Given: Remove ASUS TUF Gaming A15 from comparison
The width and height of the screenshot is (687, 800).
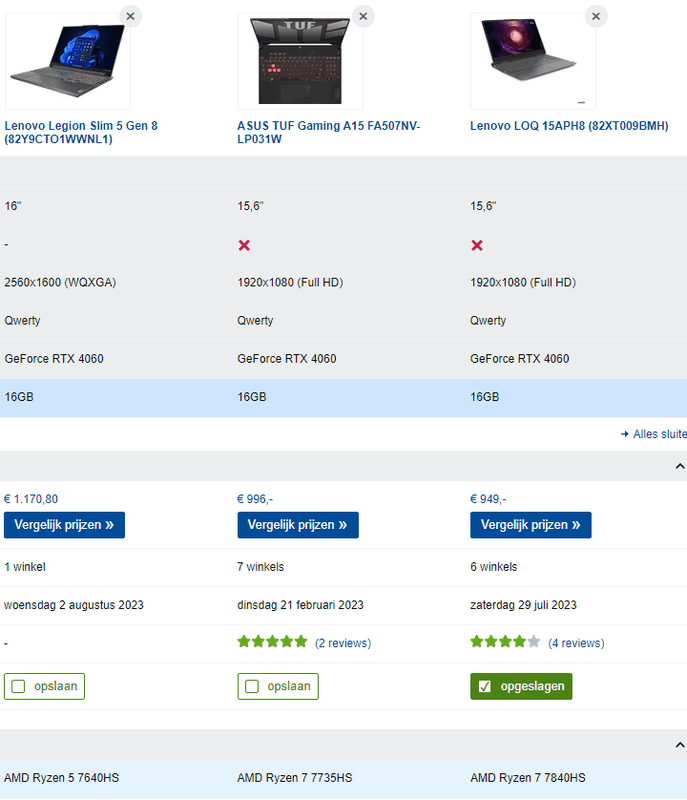Looking at the screenshot, I should click(x=363, y=16).
